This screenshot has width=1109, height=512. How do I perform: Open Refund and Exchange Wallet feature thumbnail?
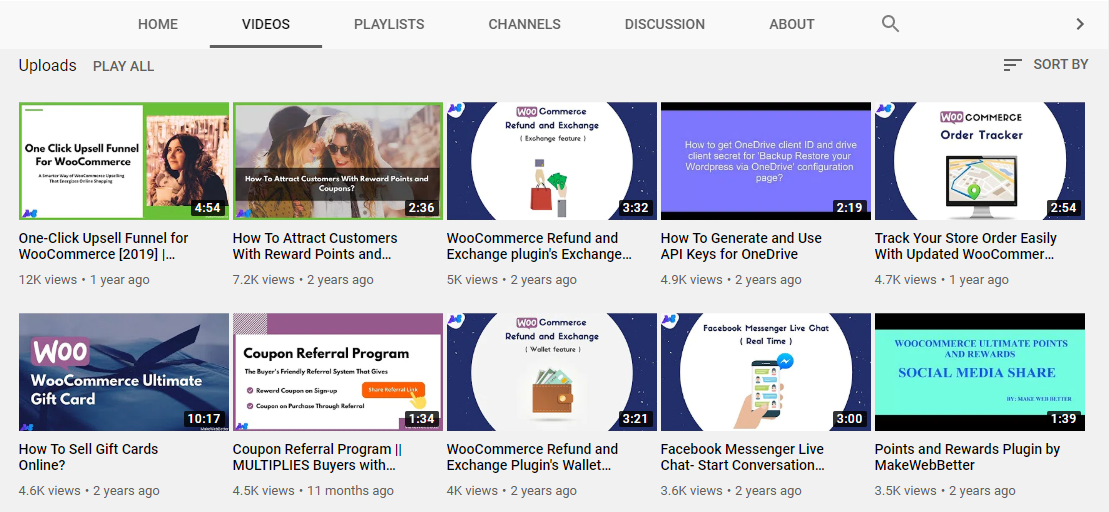552,372
